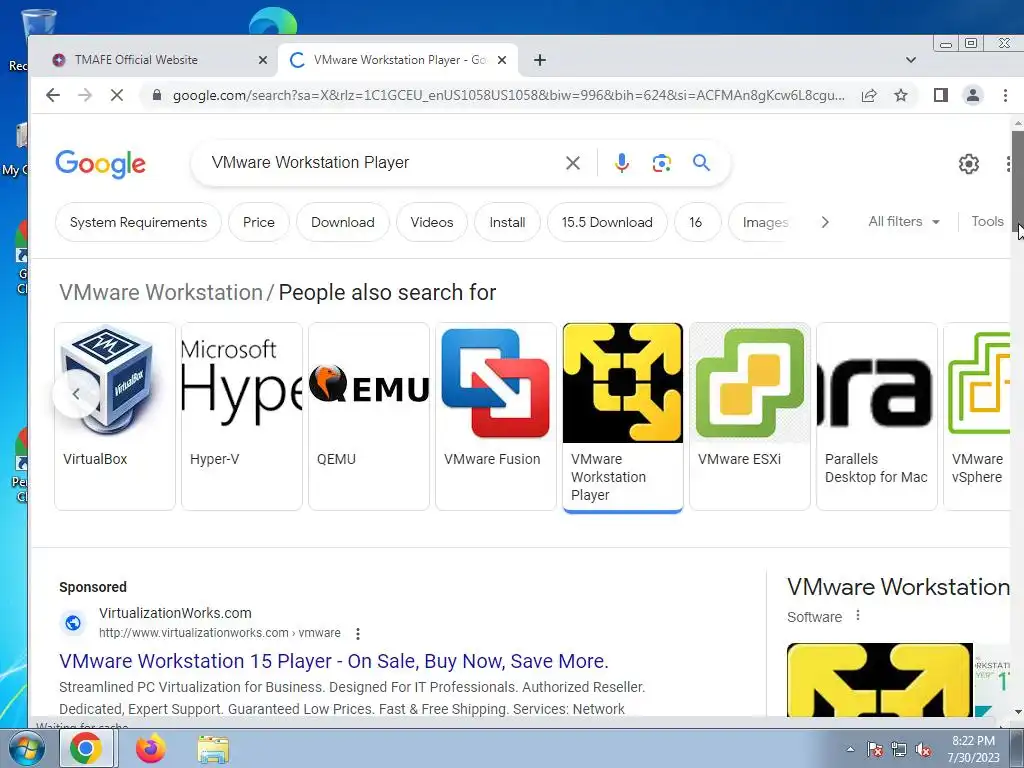This screenshot has height=768, width=1024.
Task: Open Chrome side panel icon
Action: [x=940, y=95]
